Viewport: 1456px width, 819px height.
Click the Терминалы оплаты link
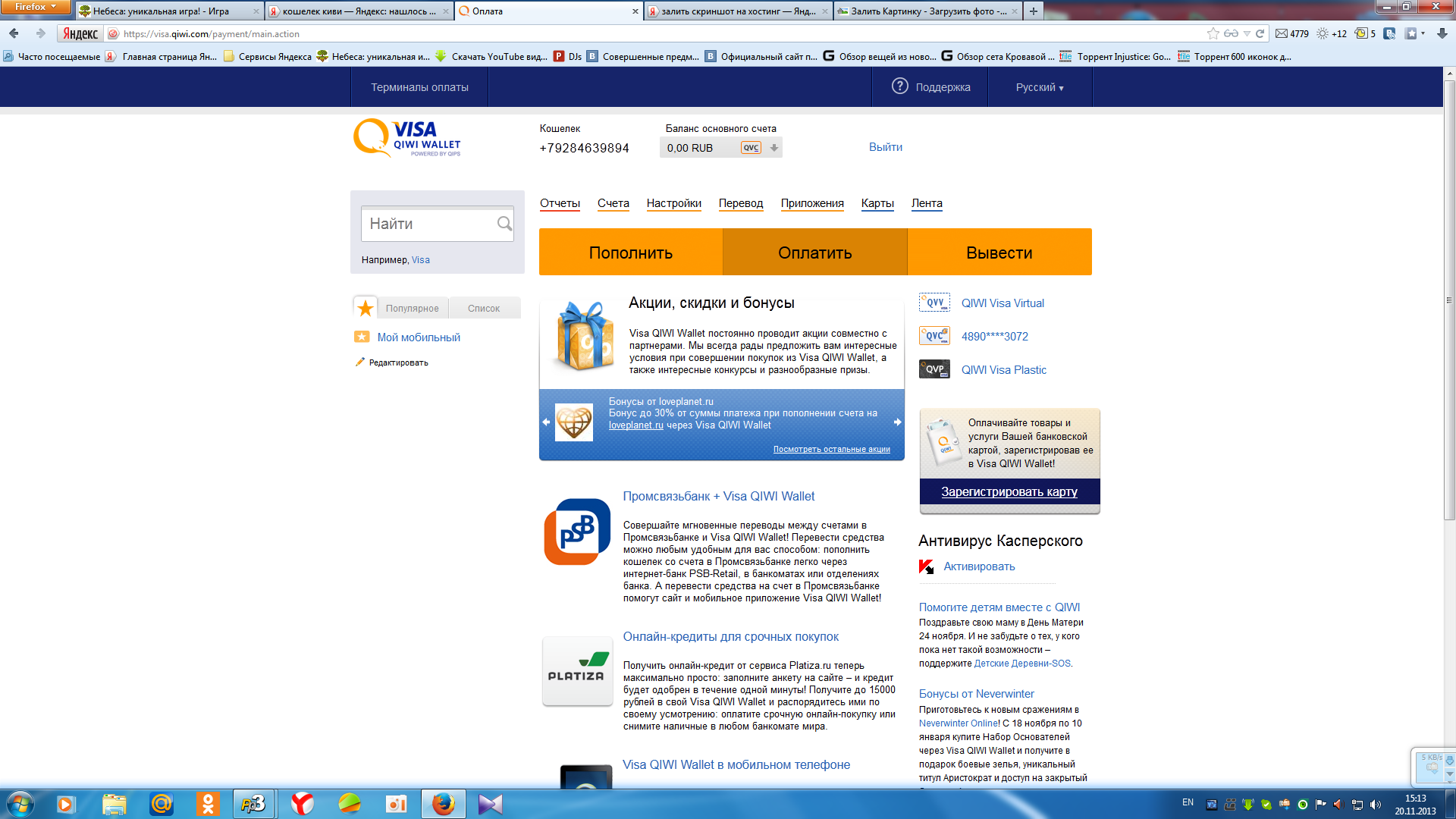[419, 87]
